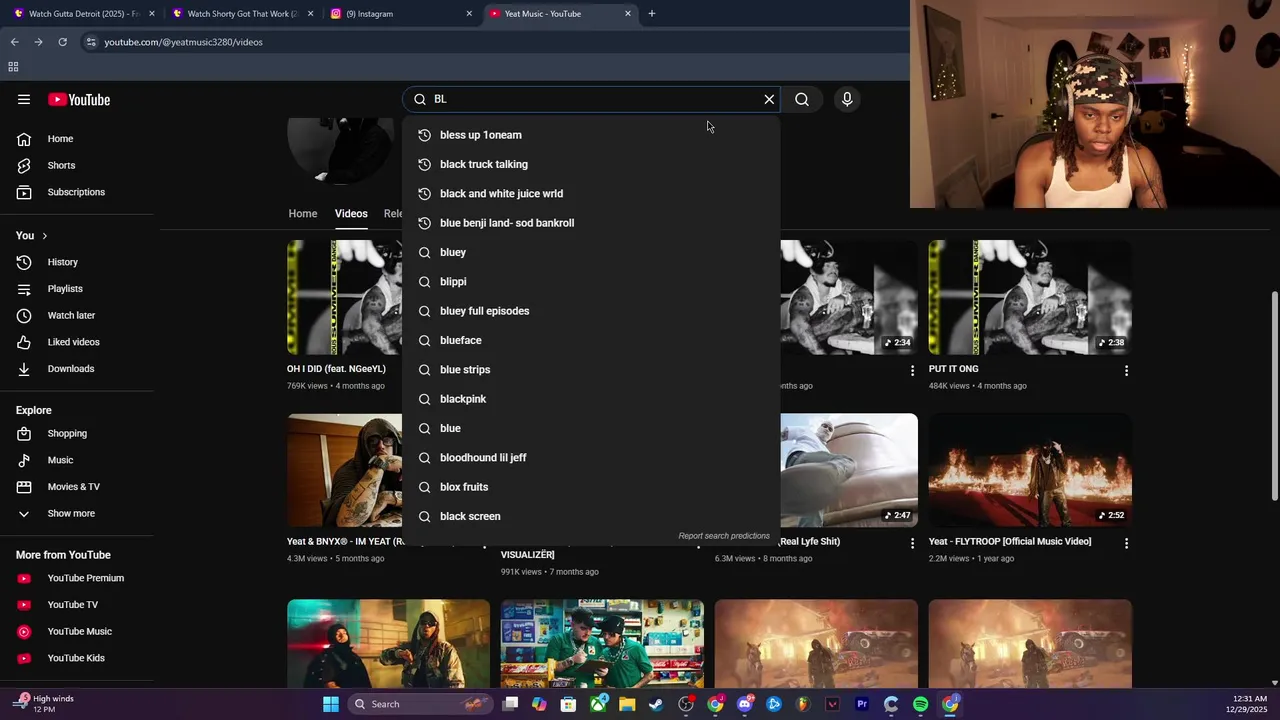Open Spotify from the taskbar
This screenshot has width=1280, height=720.
tap(920, 704)
